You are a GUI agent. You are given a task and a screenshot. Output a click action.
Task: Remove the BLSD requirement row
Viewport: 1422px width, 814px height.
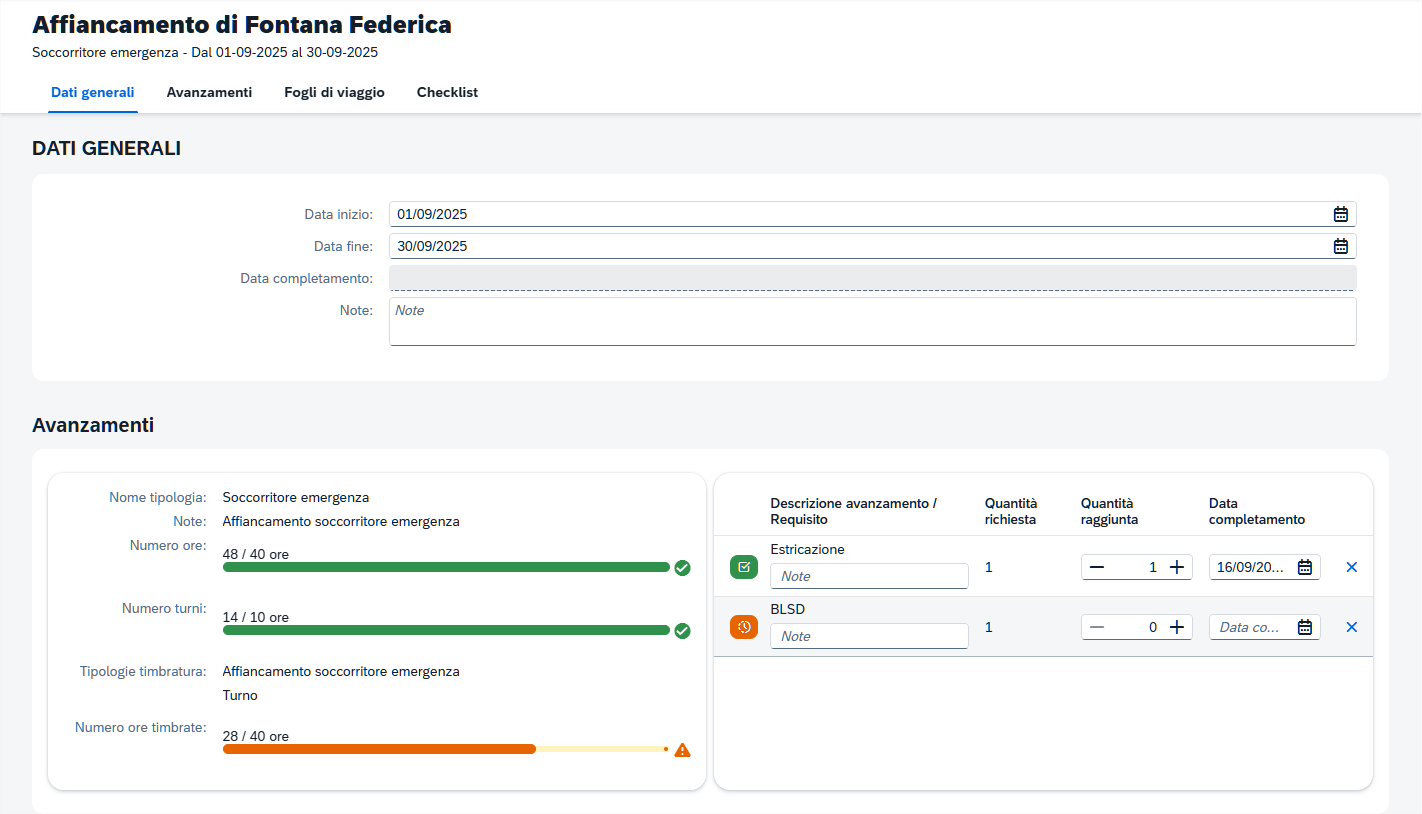click(x=1351, y=627)
